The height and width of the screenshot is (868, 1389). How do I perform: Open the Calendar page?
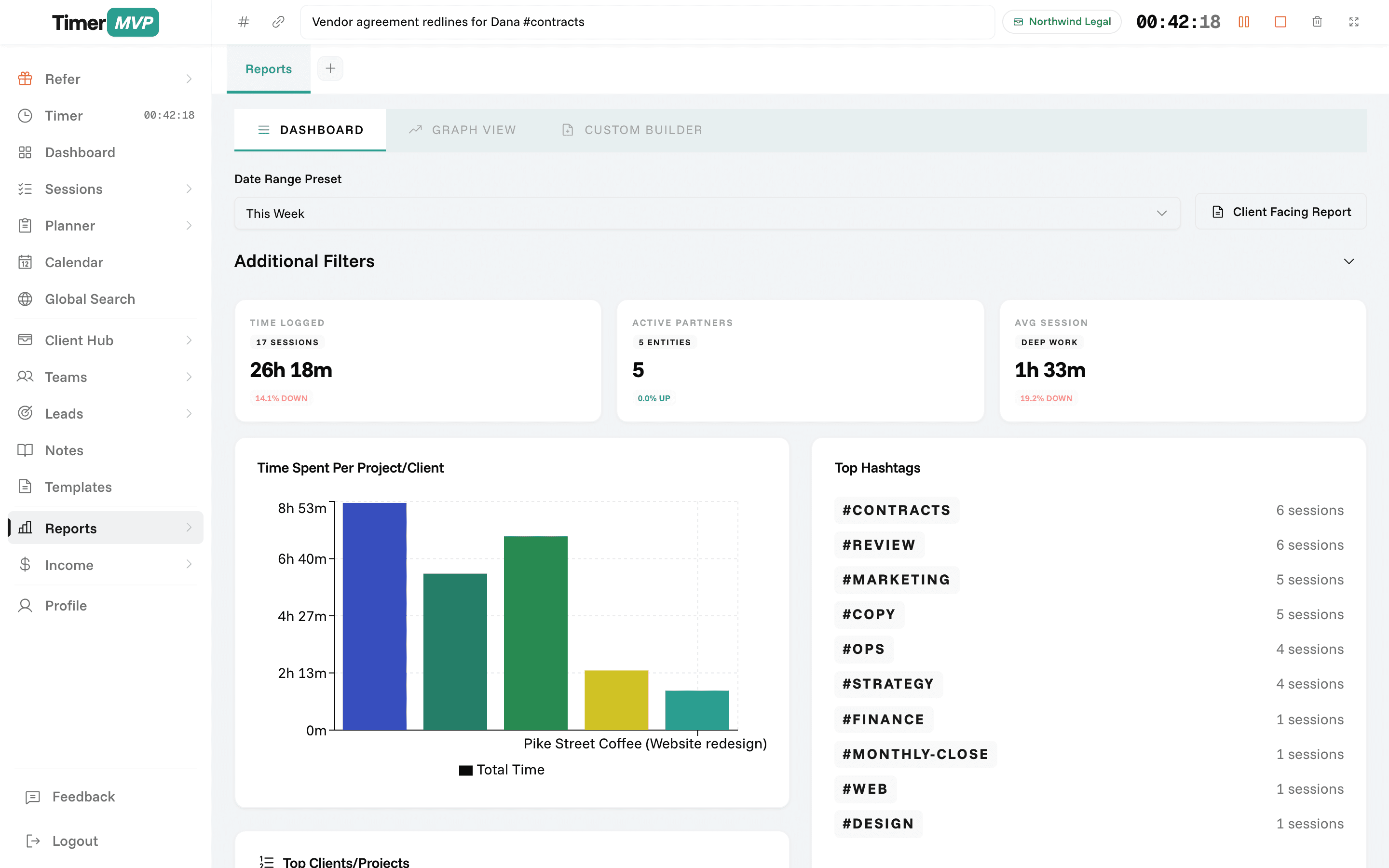point(106,262)
